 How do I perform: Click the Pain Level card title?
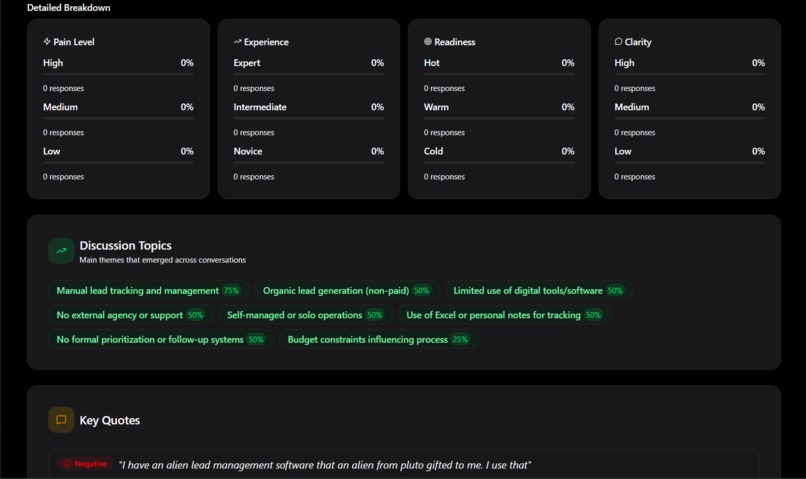(x=74, y=42)
